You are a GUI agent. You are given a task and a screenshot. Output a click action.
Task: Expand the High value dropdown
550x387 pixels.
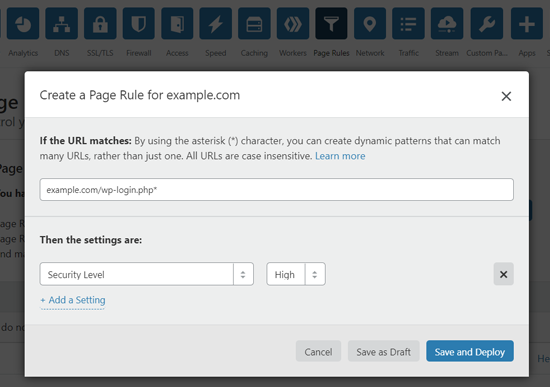click(x=296, y=274)
